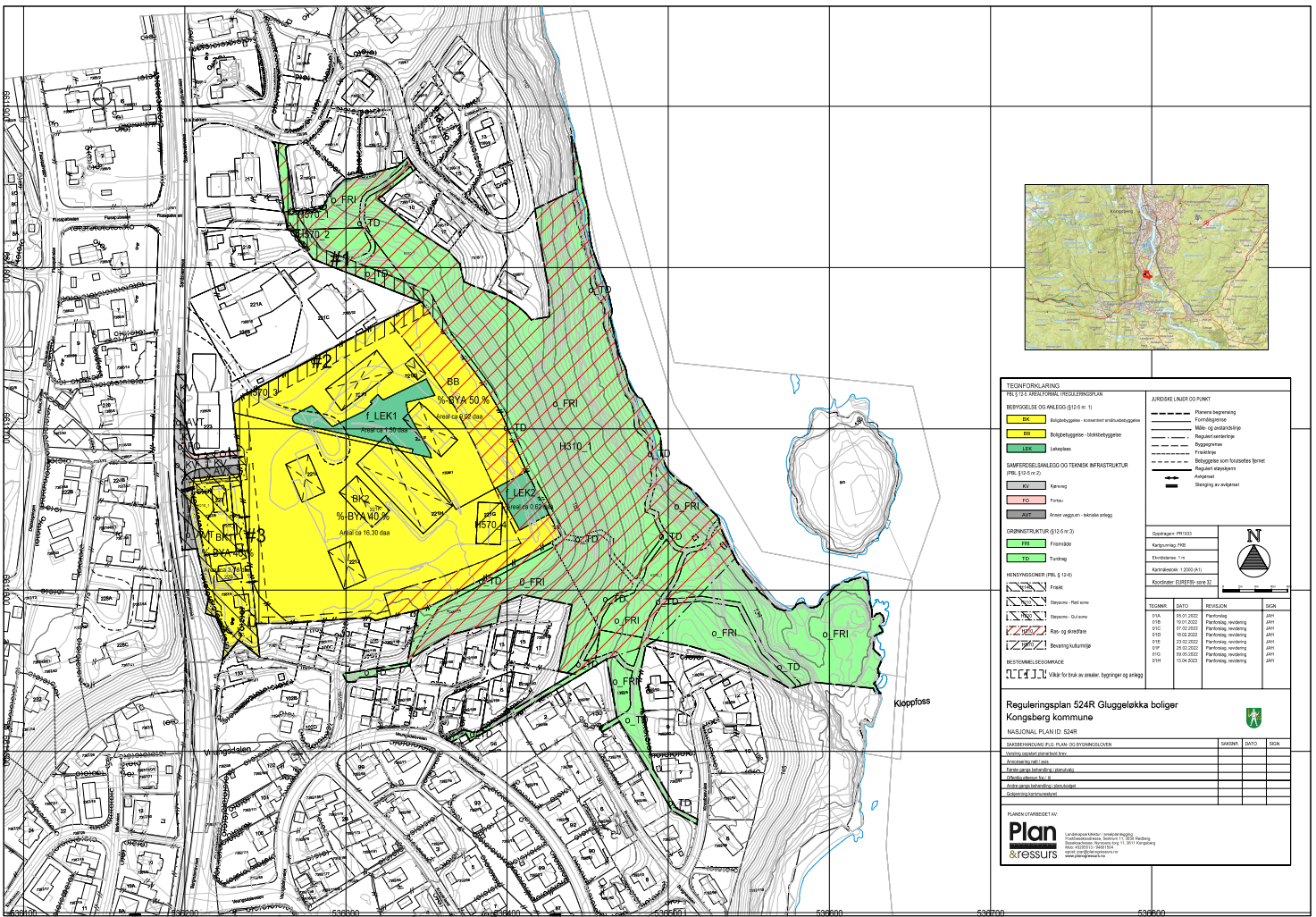Click the H310_1 hazard zone label
The height and width of the screenshot is (917, 1316).
576,446
